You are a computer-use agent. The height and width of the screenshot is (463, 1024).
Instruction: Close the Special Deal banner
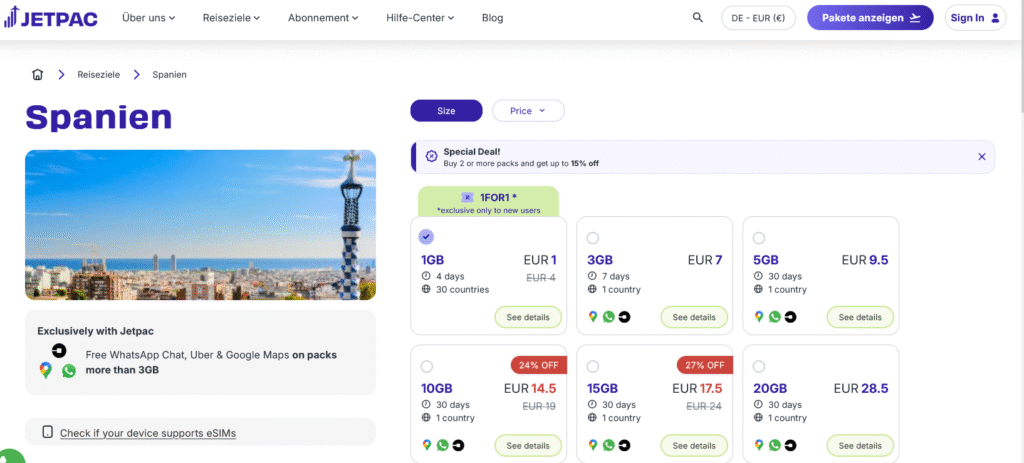(982, 157)
